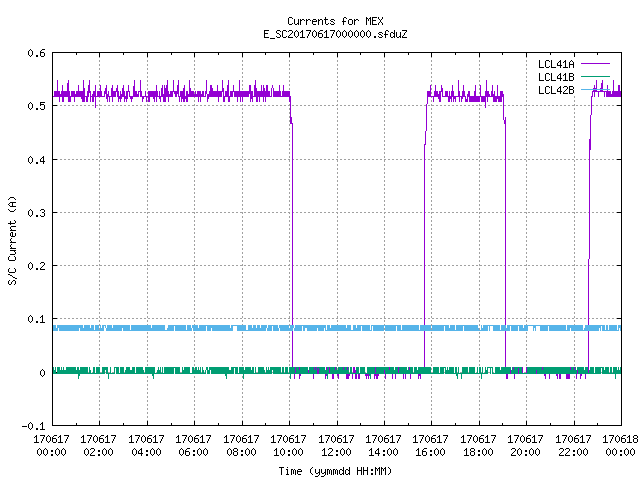
Task: Click the 170617 18:00 x-axis tick label
Action: pos(478,446)
